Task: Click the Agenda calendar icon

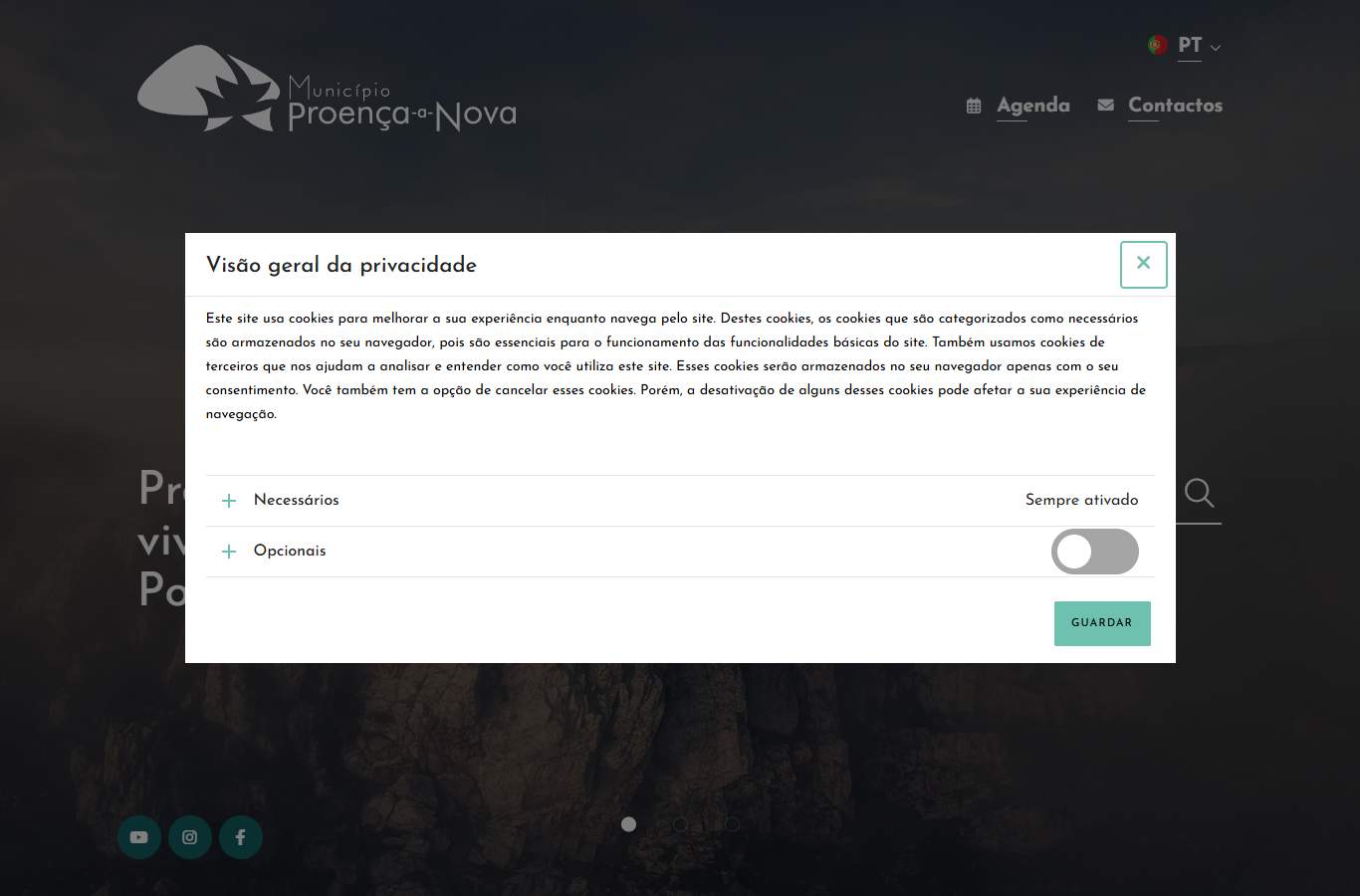Action: pos(974,106)
